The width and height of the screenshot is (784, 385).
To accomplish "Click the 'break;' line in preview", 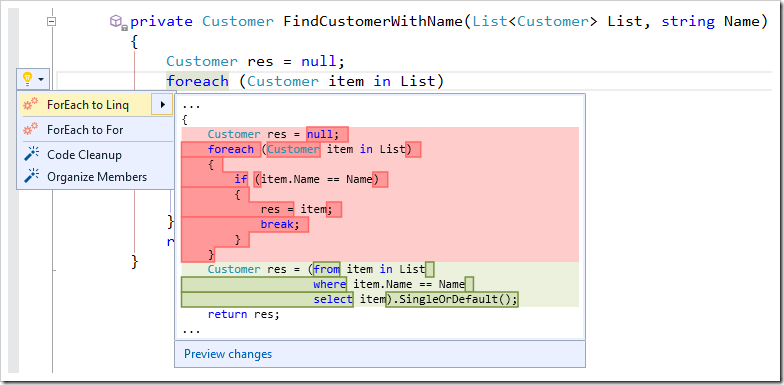I will pos(280,224).
